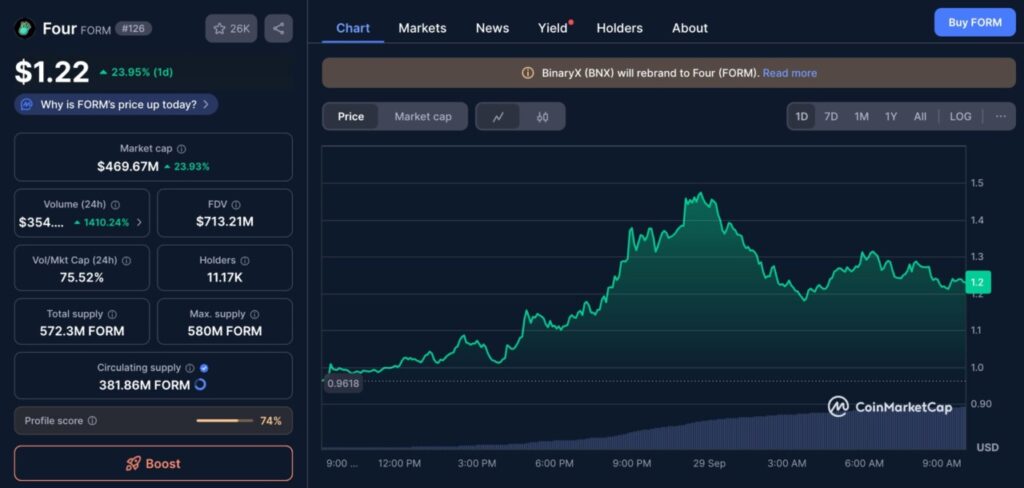This screenshot has height=488, width=1024.
Task: Expand the Volume 24h details arrow
Action: click(x=139, y=222)
